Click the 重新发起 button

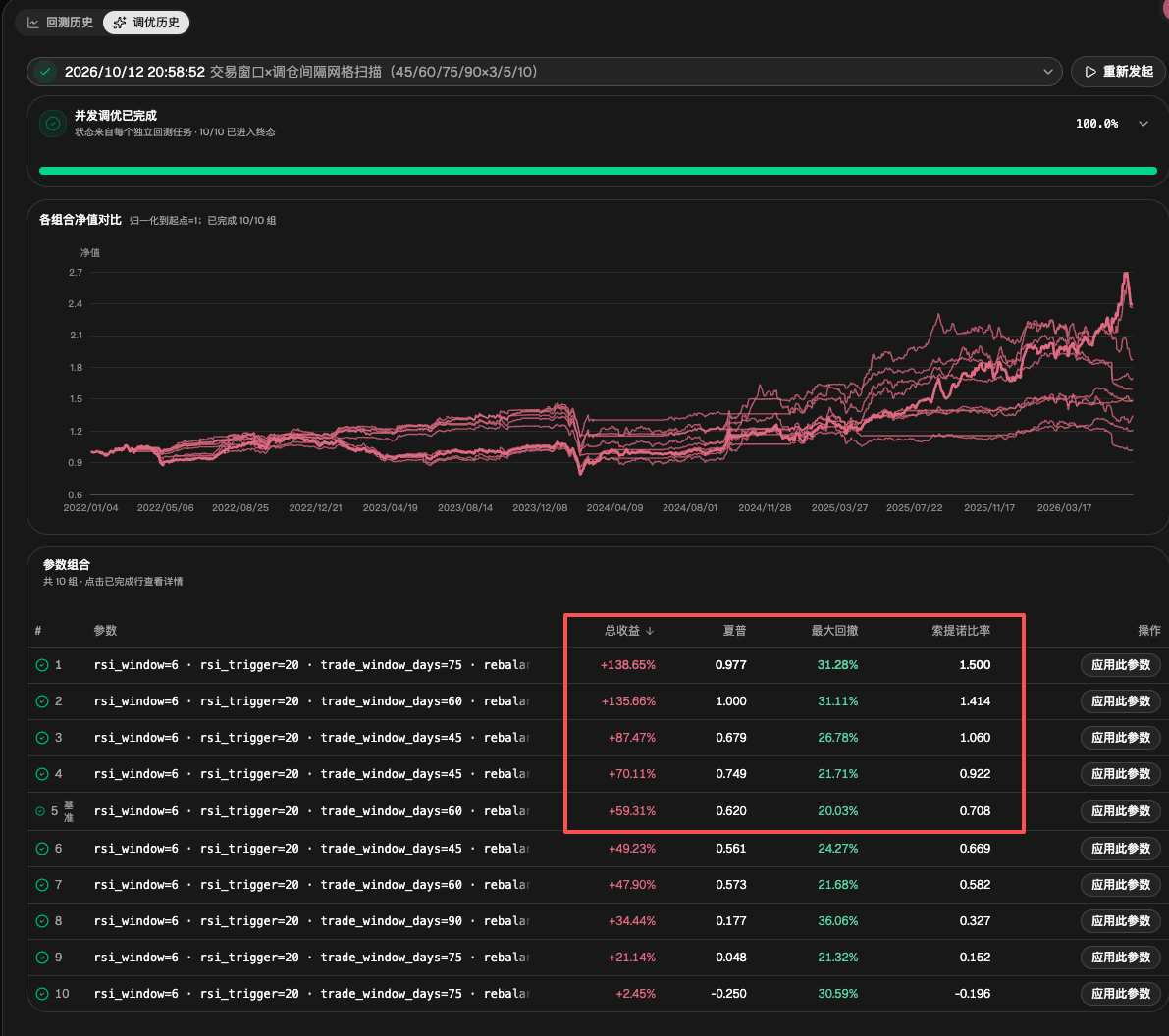1119,72
